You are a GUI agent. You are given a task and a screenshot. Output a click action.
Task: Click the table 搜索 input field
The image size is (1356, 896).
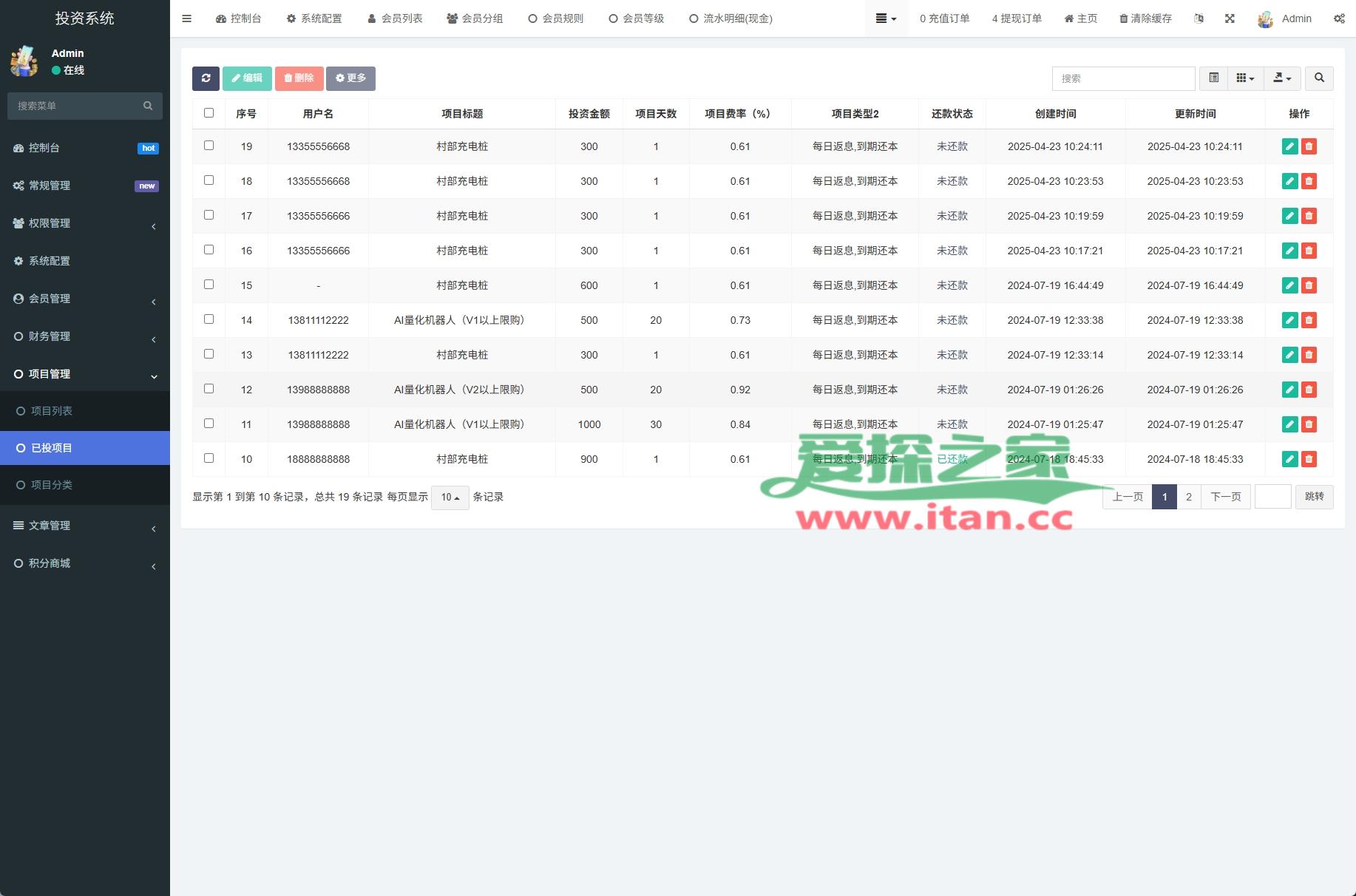[1122, 78]
